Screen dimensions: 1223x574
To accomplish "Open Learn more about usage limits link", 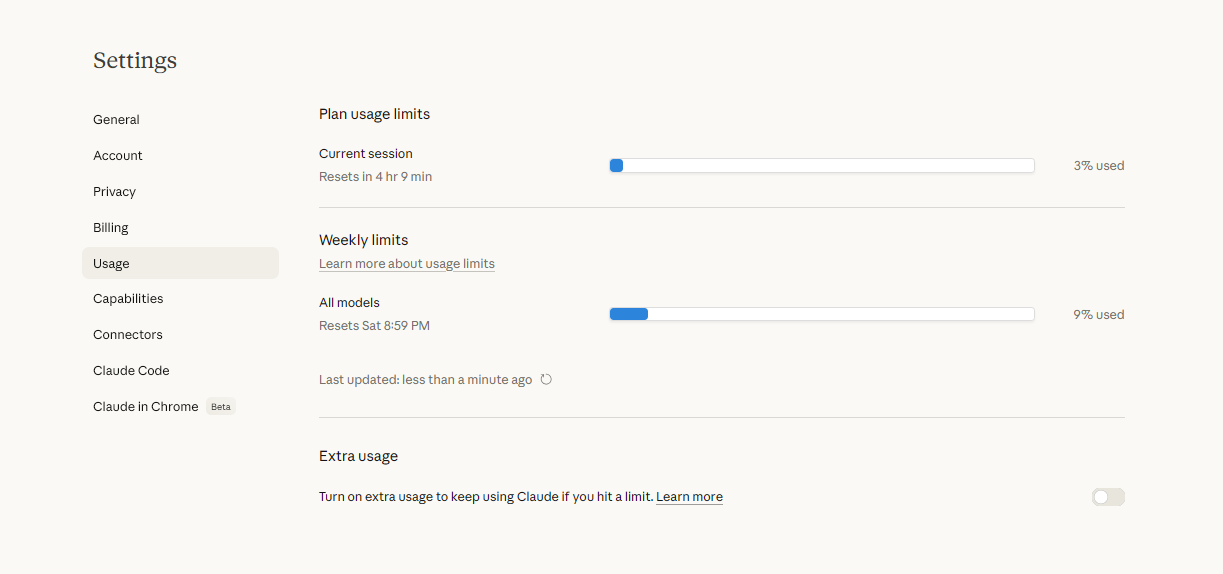I will click(x=407, y=264).
